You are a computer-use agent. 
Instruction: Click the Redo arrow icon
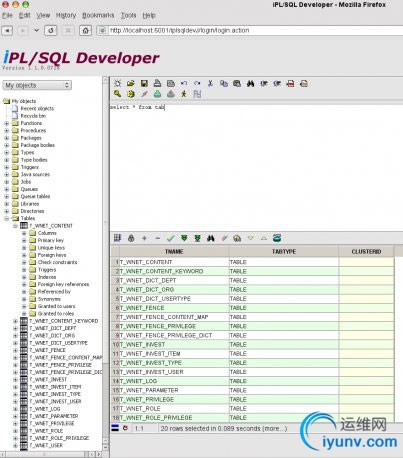(197, 83)
